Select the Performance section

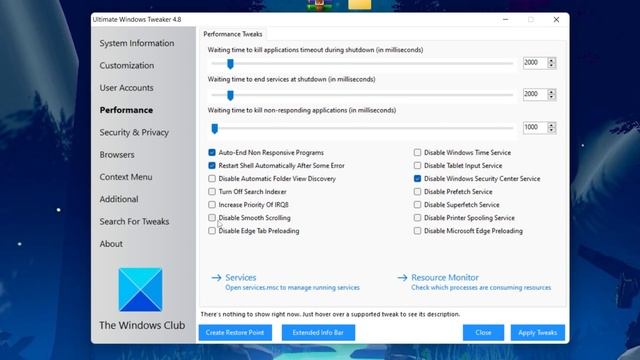click(x=126, y=110)
